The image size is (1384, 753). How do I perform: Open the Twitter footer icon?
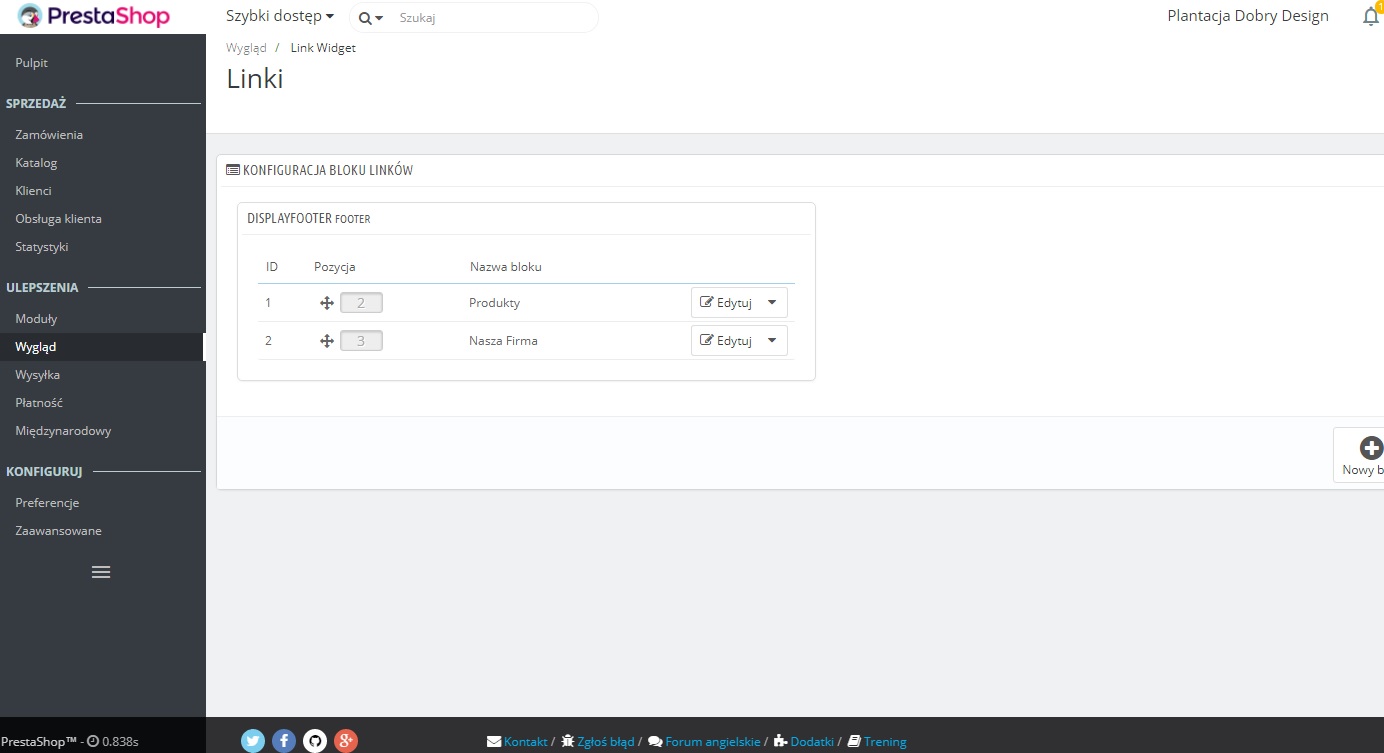[253, 741]
